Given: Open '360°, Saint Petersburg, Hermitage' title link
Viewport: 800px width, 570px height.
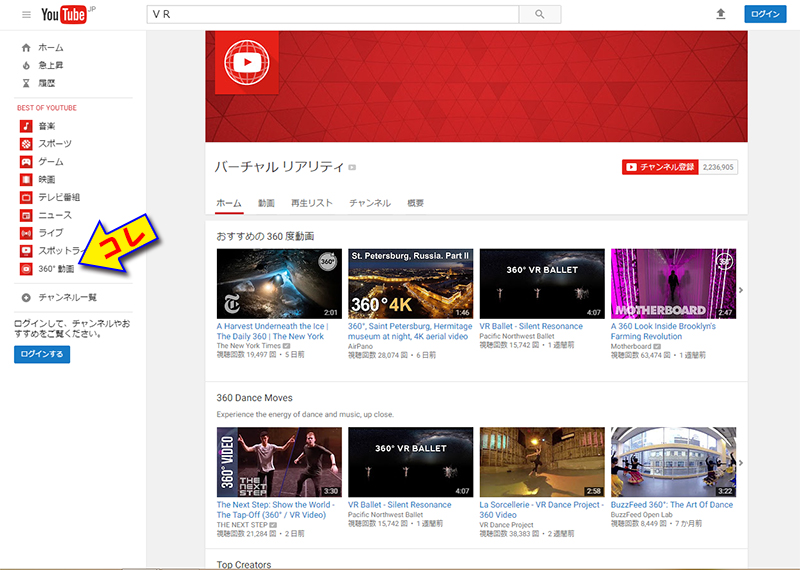Looking at the screenshot, I should 410,331.
